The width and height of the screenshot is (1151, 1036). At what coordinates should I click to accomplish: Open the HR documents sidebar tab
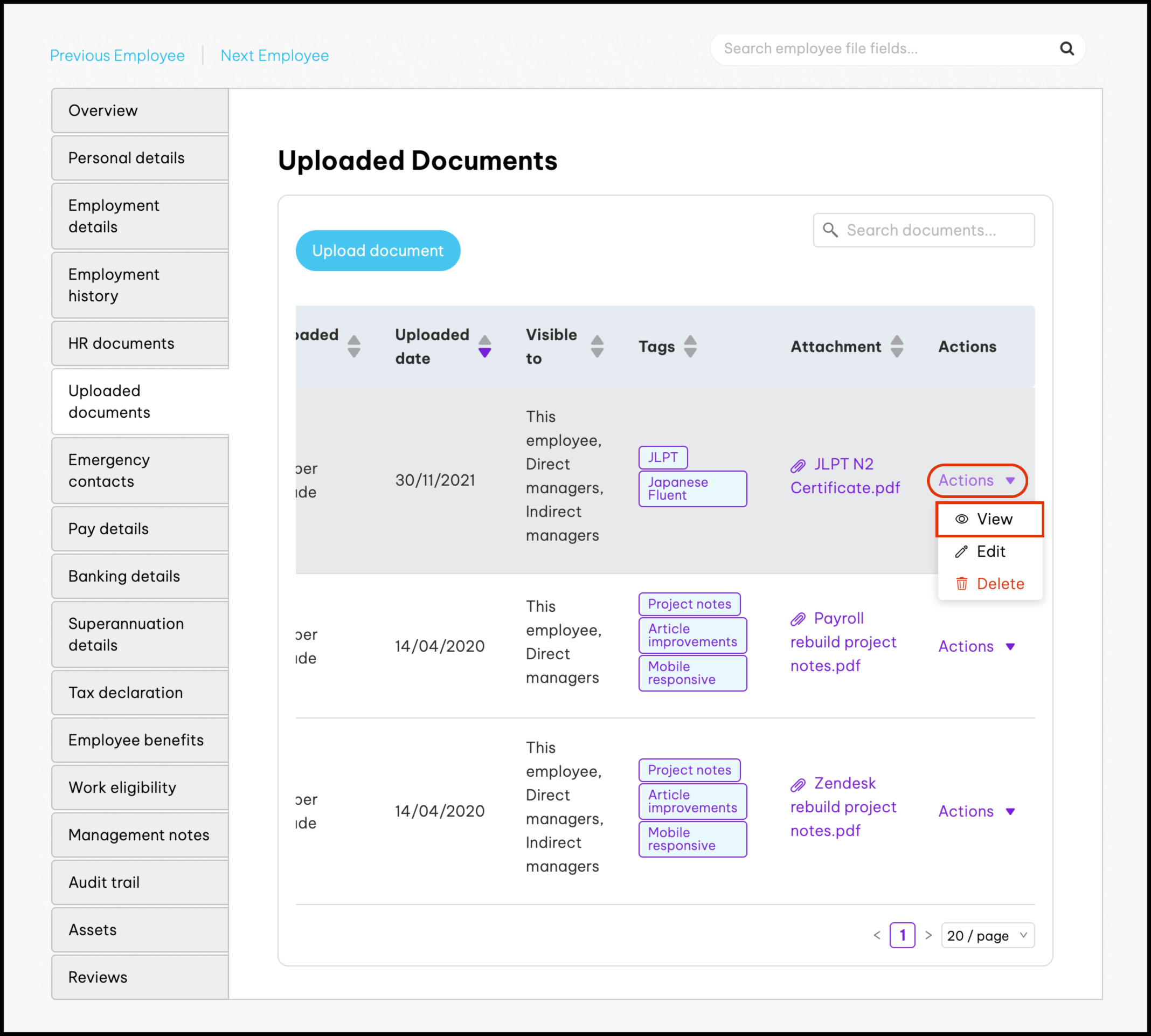[x=140, y=343]
